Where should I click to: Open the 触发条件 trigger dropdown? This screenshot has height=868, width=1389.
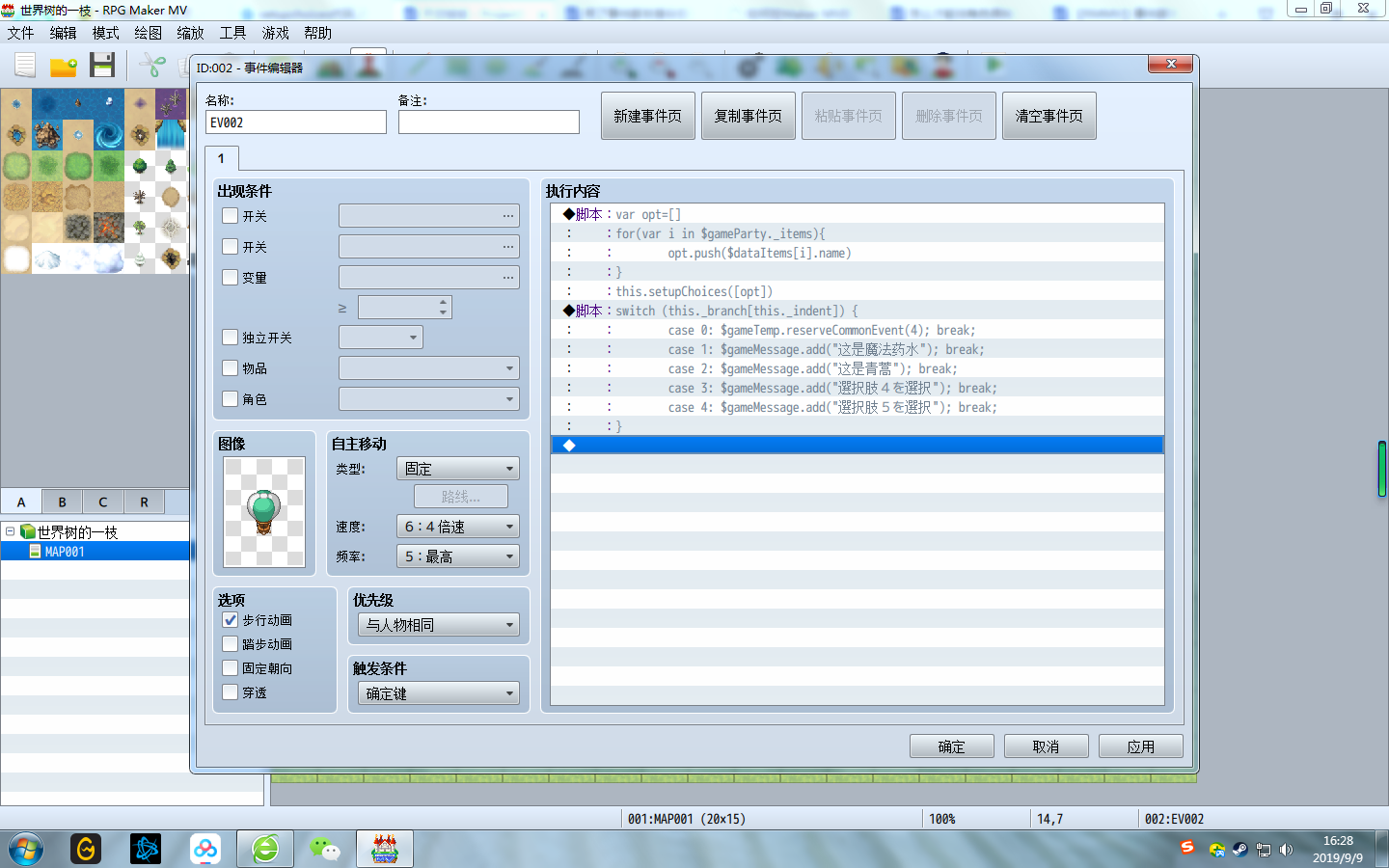point(439,693)
